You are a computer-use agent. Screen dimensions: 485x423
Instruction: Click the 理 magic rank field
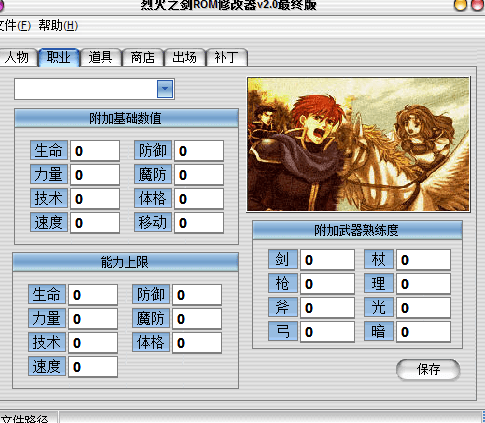point(423,284)
